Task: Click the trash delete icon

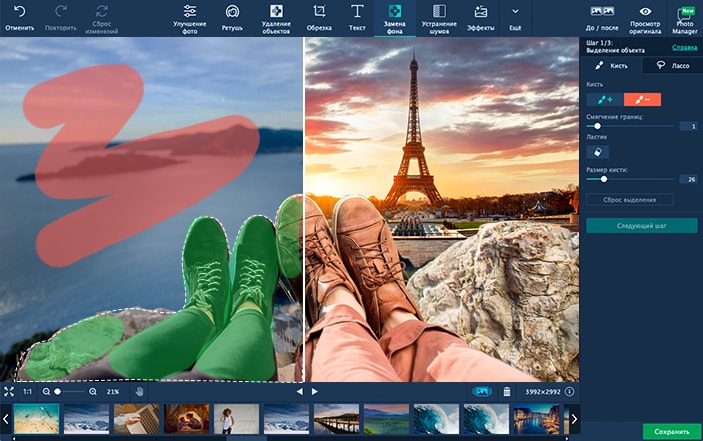Action: (507, 391)
